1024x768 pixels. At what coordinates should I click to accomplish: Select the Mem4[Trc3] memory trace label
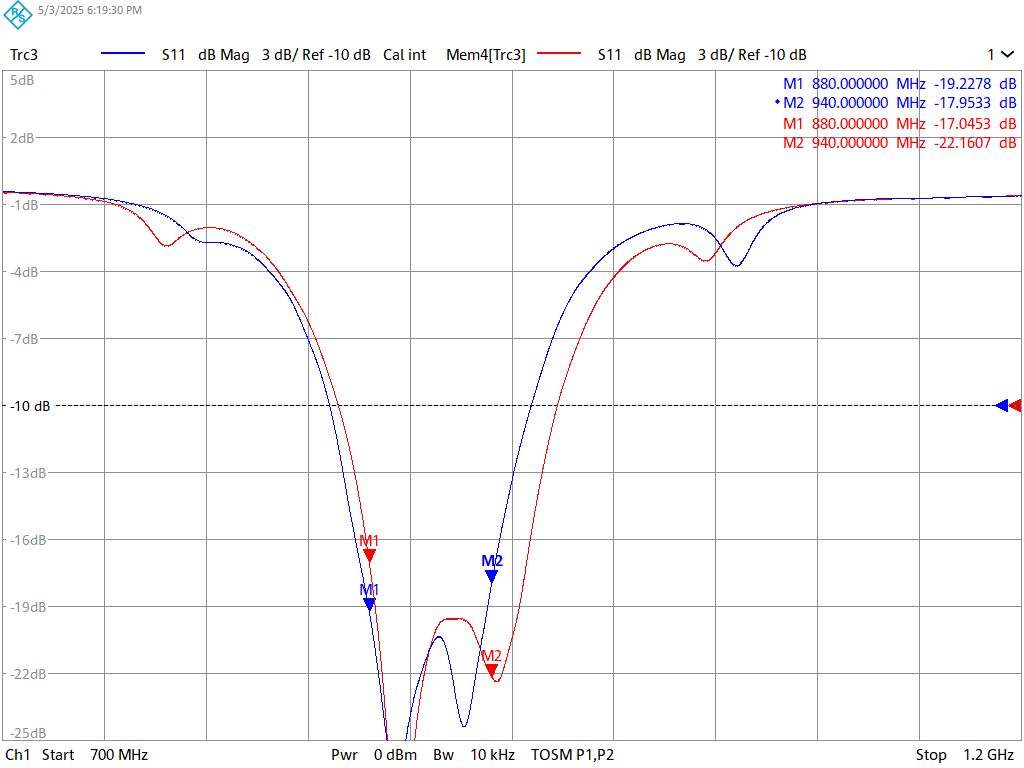486,55
